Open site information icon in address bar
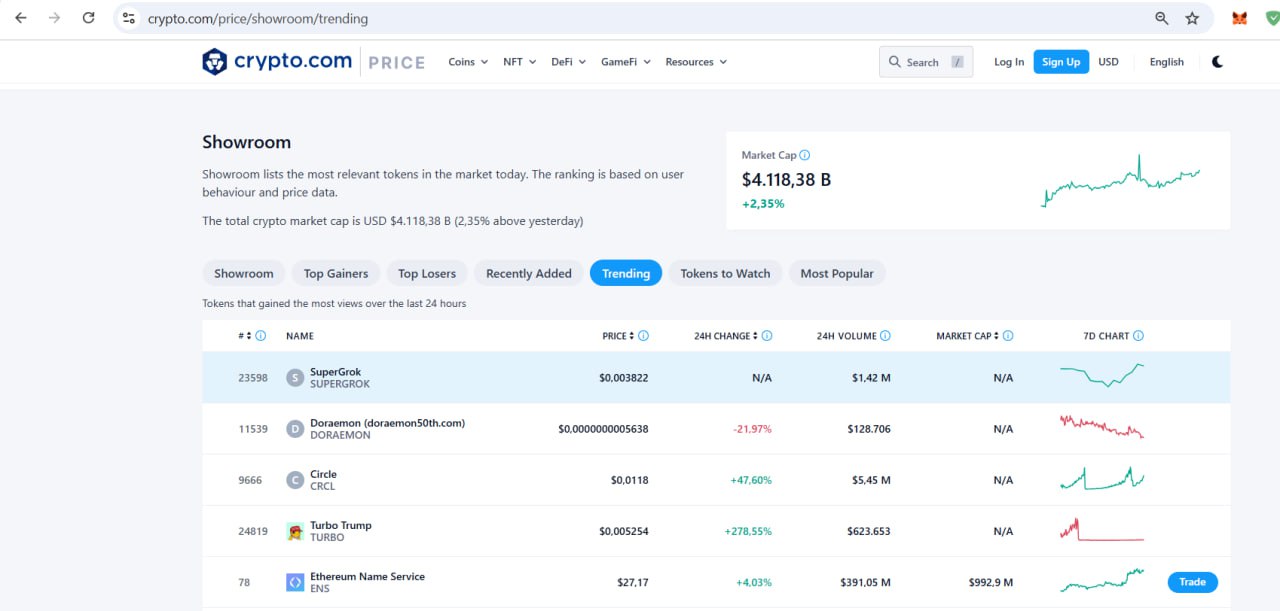This screenshot has width=1280, height=611. click(127, 18)
